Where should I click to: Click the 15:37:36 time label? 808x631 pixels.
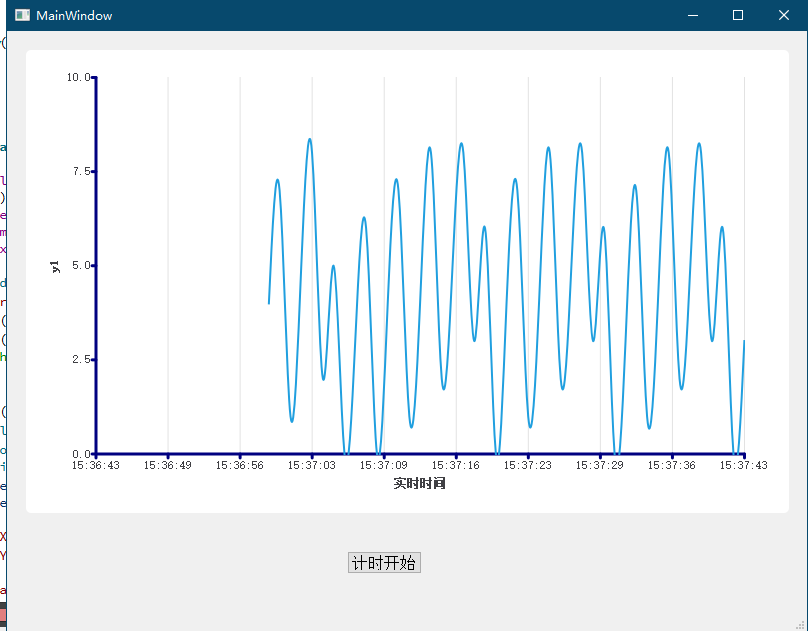[672, 465]
